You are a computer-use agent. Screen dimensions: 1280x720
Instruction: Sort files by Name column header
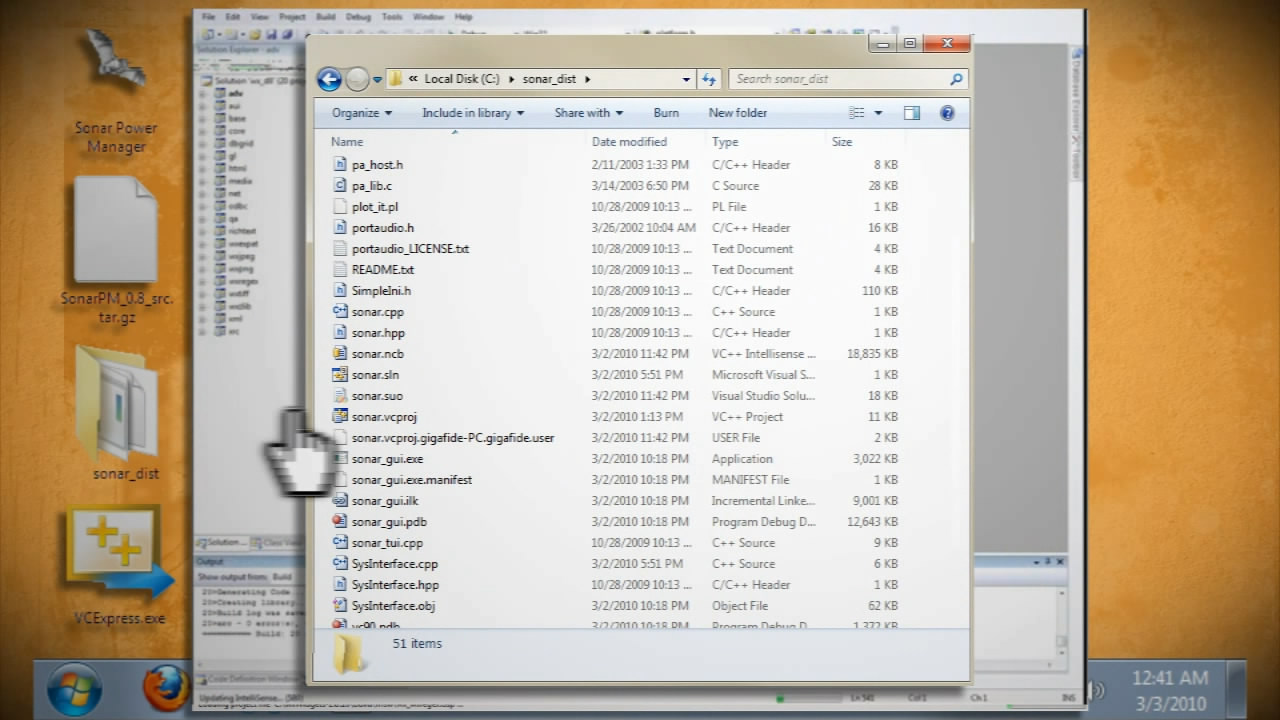[x=456, y=142]
